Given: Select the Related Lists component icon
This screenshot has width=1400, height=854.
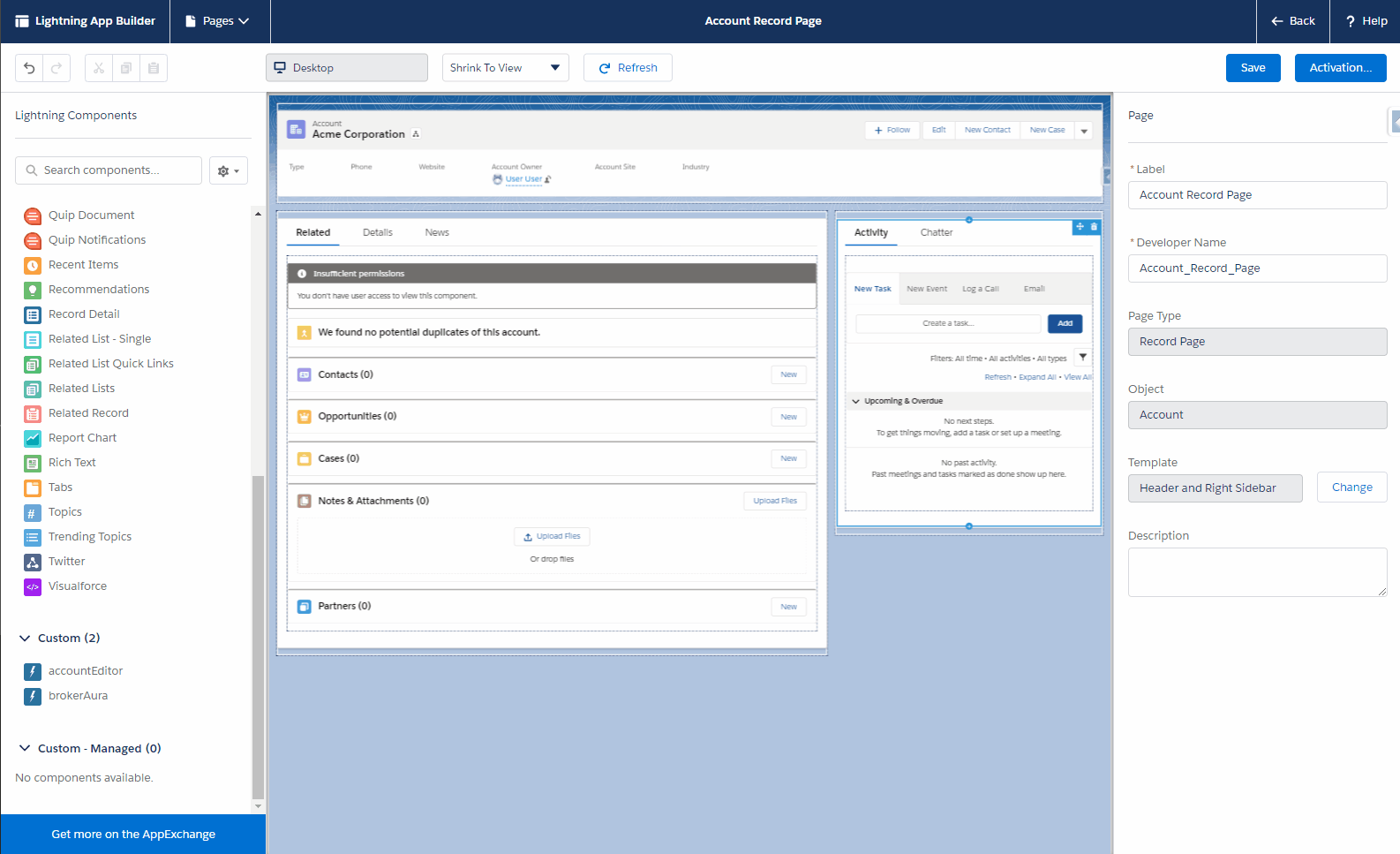Looking at the screenshot, I should pos(33,389).
